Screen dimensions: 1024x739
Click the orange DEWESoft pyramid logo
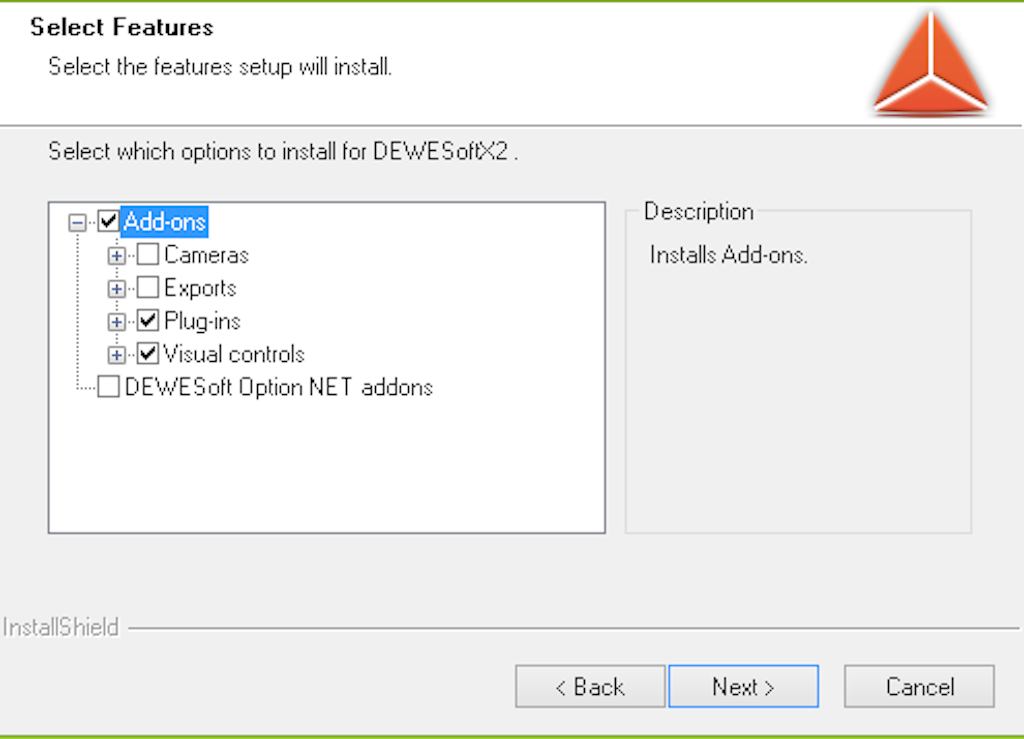coord(931,64)
